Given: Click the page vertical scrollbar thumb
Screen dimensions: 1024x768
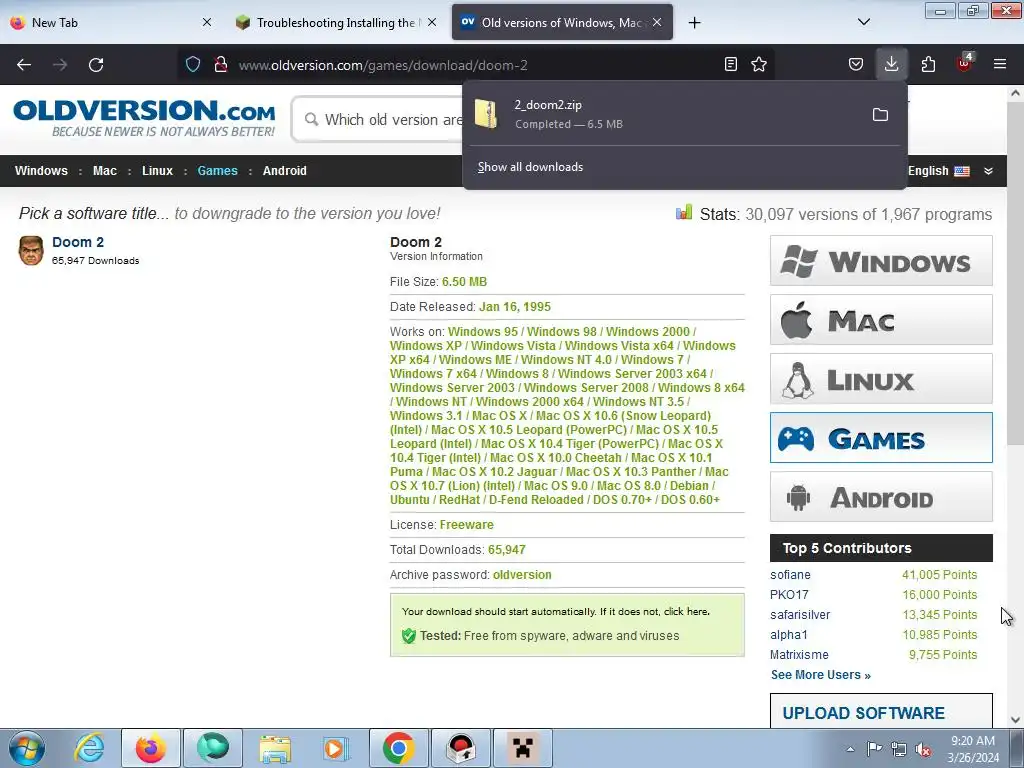Looking at the screenshot, I should (x=1015, y=274).
